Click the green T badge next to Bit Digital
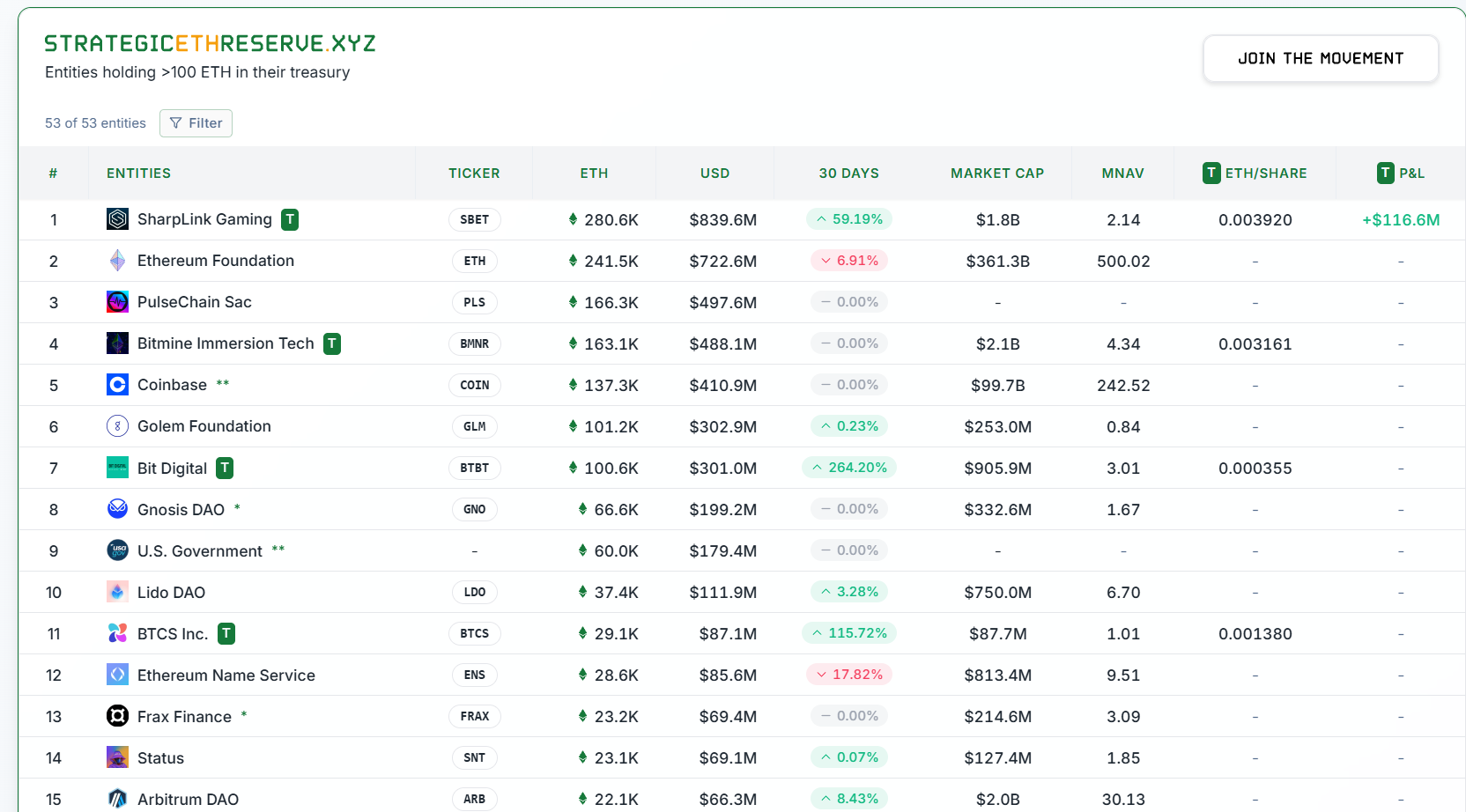The height and width of the screenshot is (812, 1466). pos(226,468)
